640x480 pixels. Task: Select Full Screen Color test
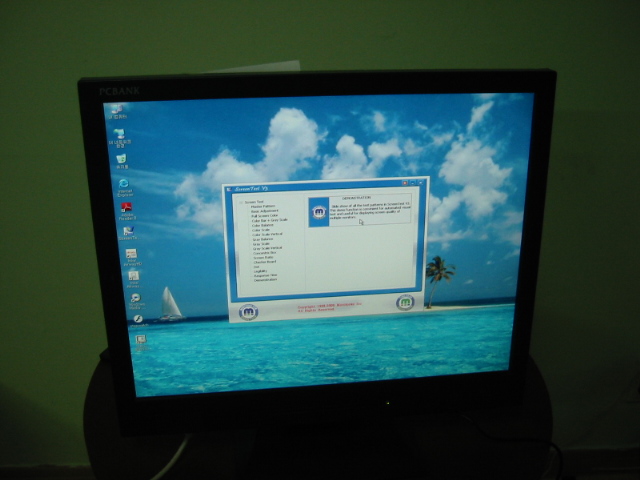265,216
